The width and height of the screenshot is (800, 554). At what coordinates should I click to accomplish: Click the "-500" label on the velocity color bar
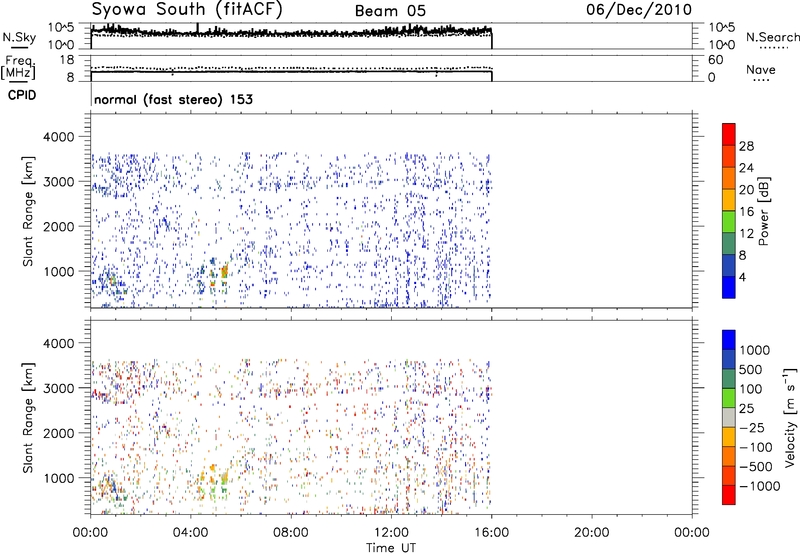point(756,466)
